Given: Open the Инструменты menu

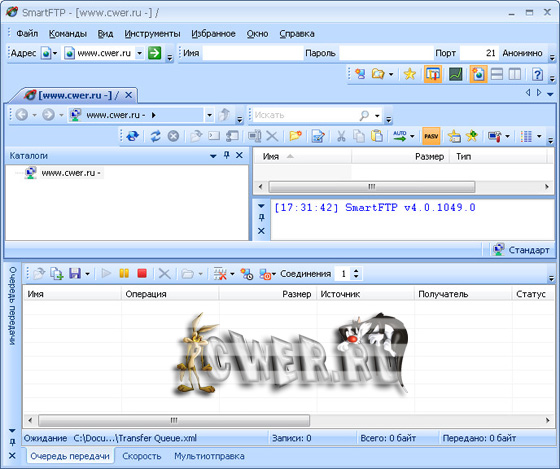Looking at the screenshot, I should click(x=152, y=34).
